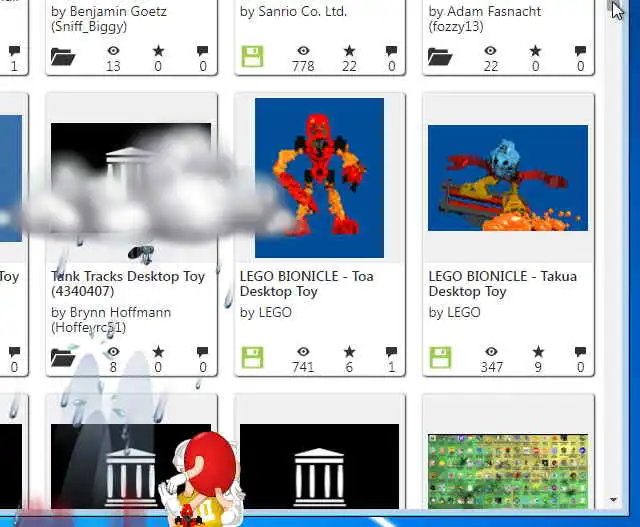
Task: Click the eye icon showing 347 views
Action: coord(491,351)
